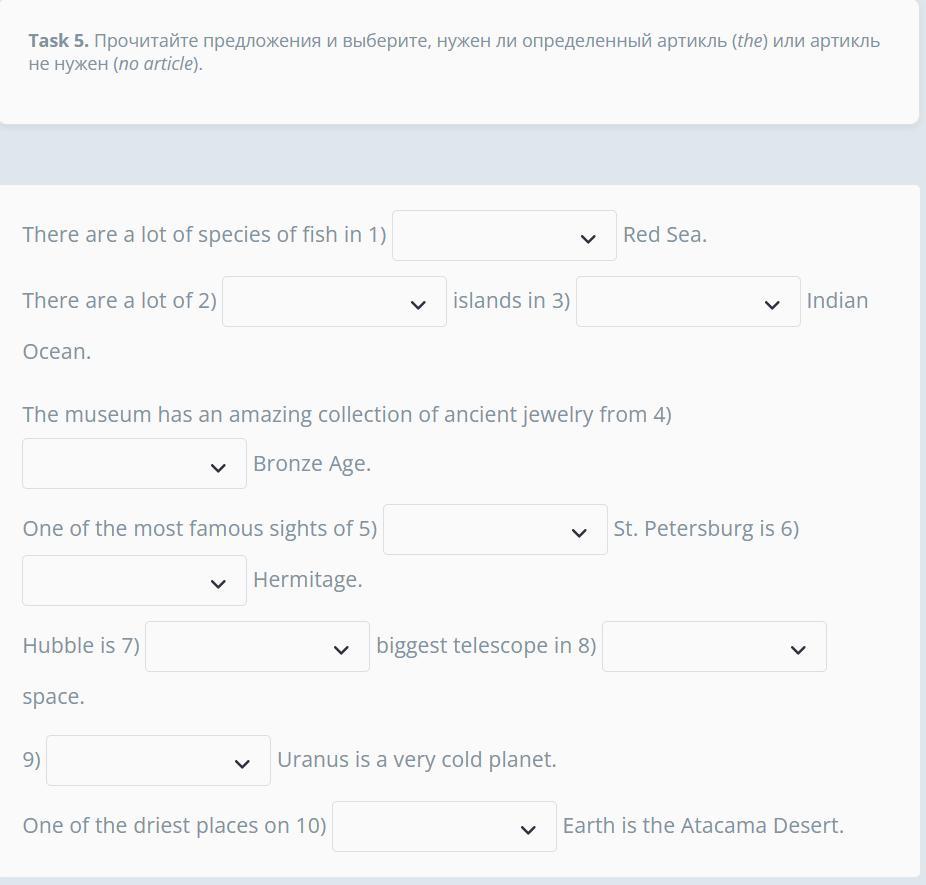The image size is (926, 885).
Task: Click the sentence beginning 'The museum has'
Action: click(x=347, y=415)
